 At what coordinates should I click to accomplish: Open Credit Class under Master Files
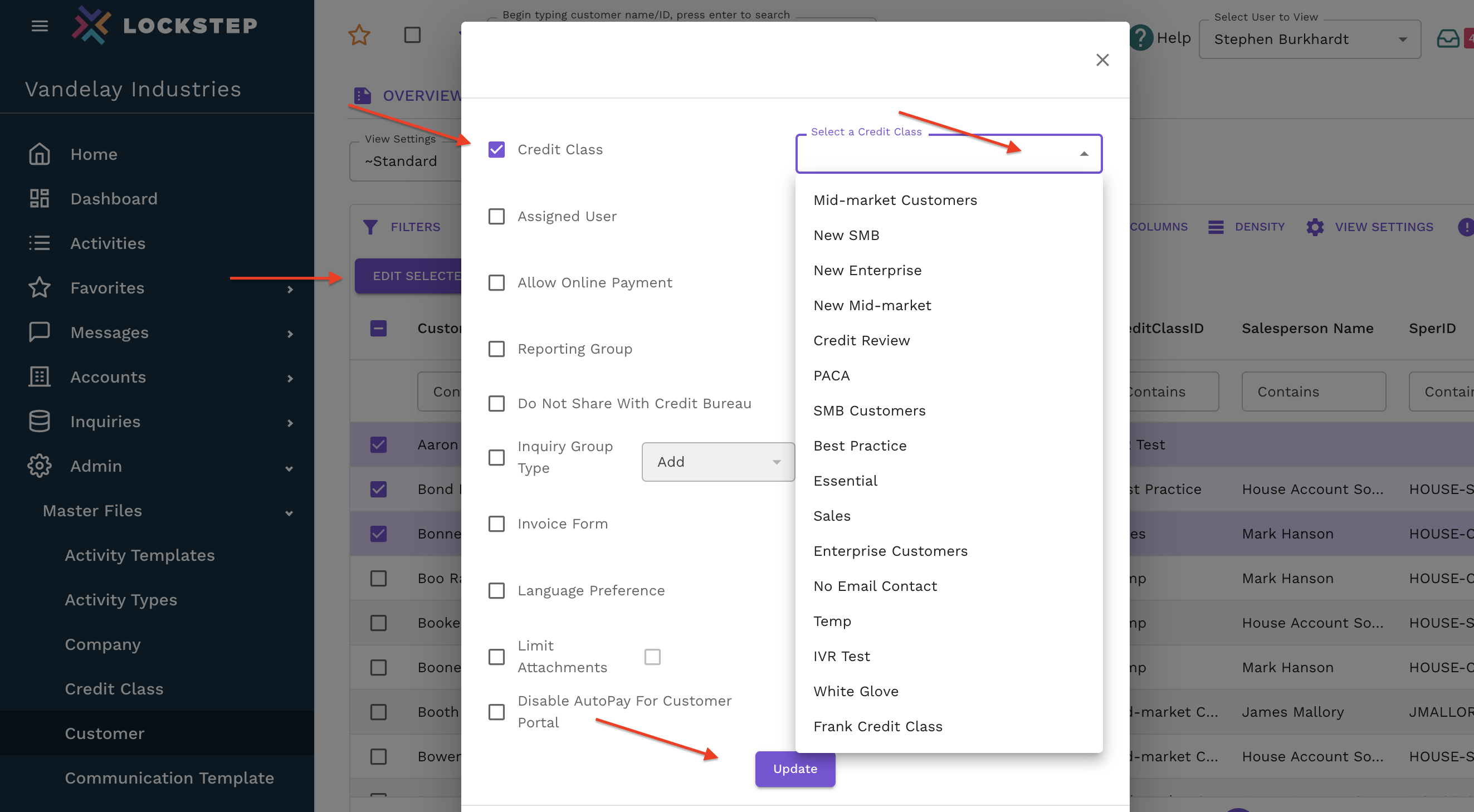tap(114, 688)
